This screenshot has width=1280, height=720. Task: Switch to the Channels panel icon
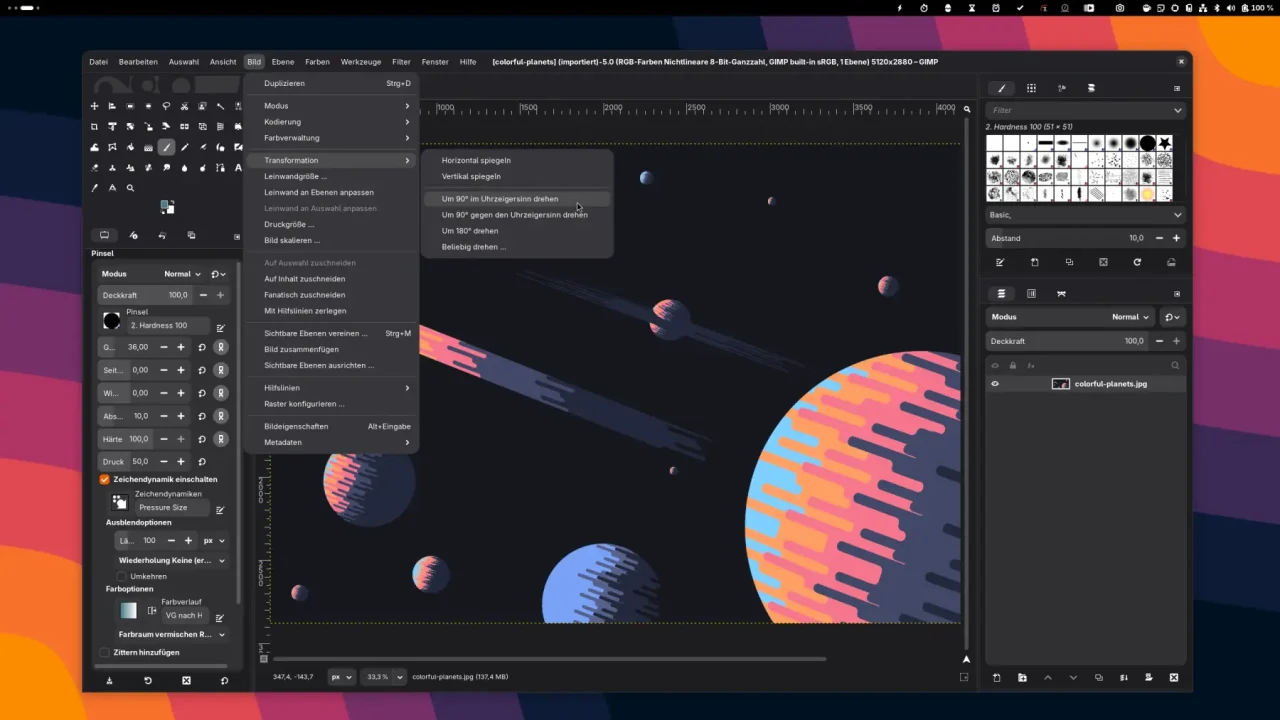coord(1032,293)
